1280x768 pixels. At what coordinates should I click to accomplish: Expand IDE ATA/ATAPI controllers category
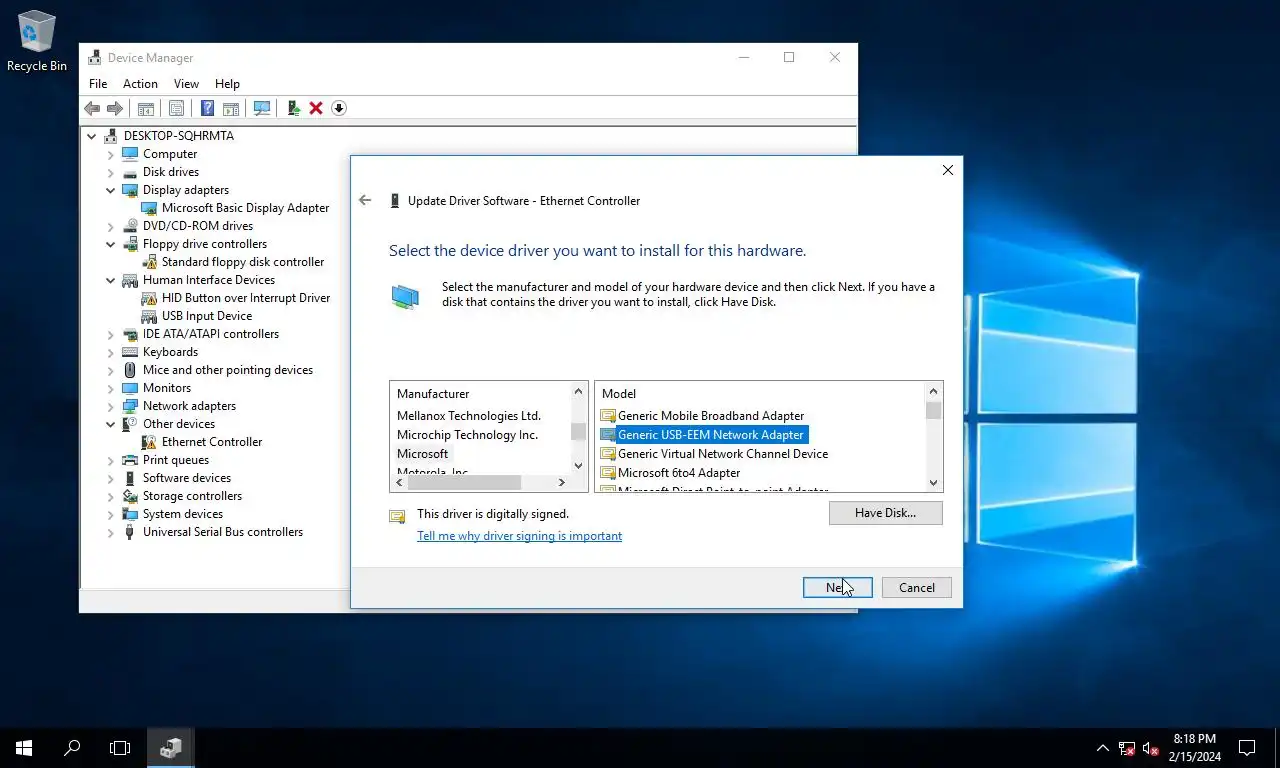(111, 334)
